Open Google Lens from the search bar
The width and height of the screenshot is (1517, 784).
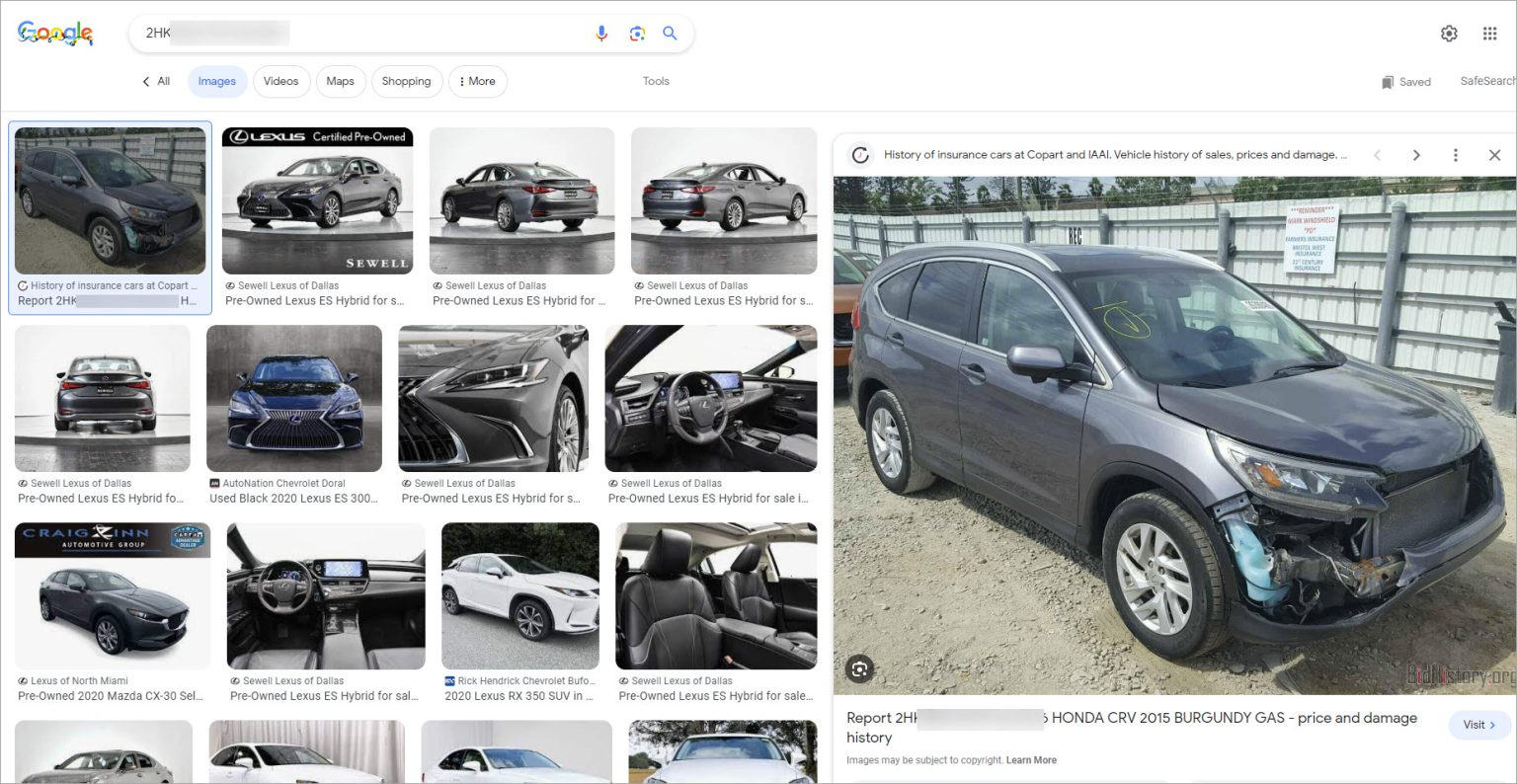coord(637,33)
